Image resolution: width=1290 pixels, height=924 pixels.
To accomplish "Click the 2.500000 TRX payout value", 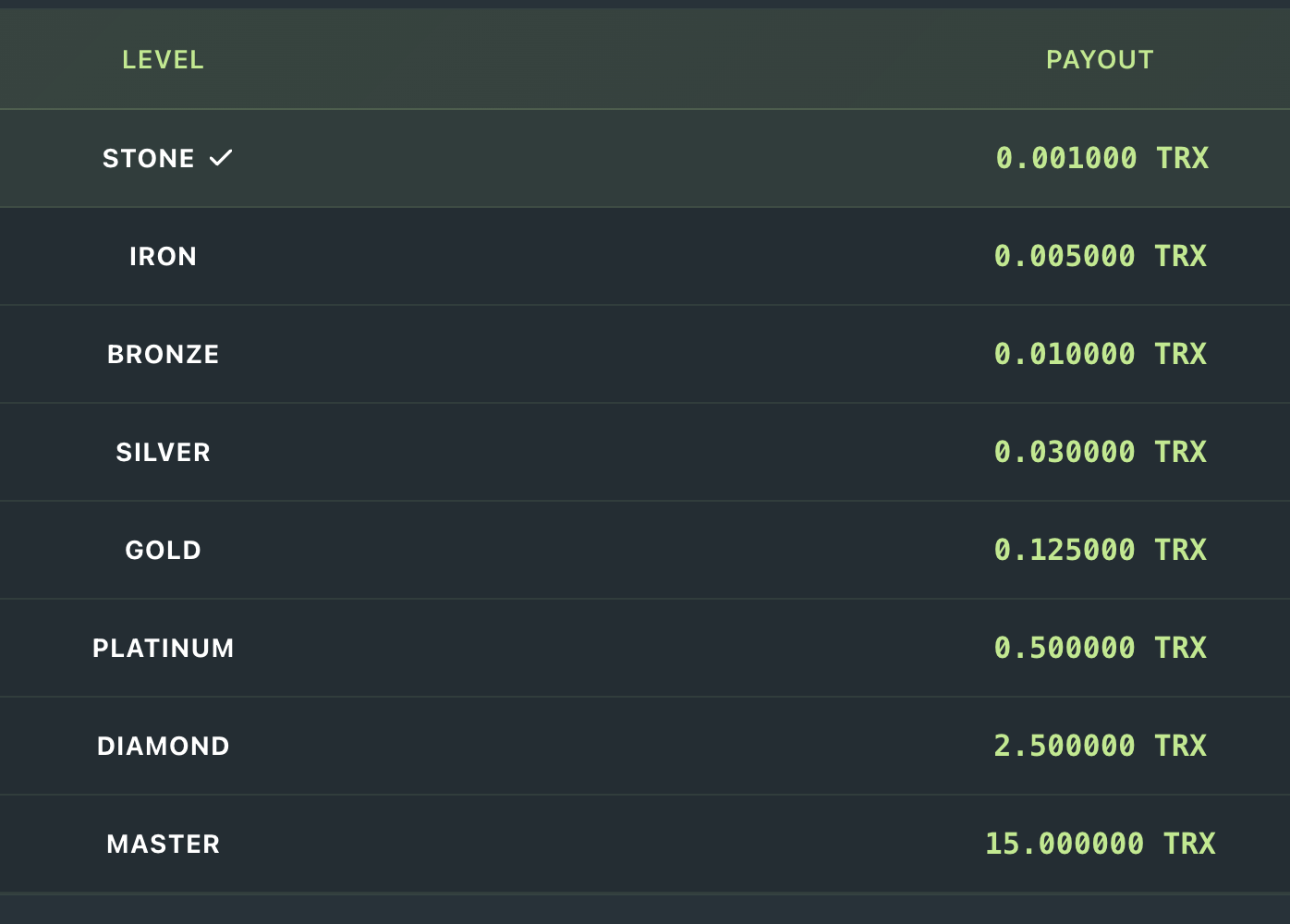I will [x=1100, y=747].
